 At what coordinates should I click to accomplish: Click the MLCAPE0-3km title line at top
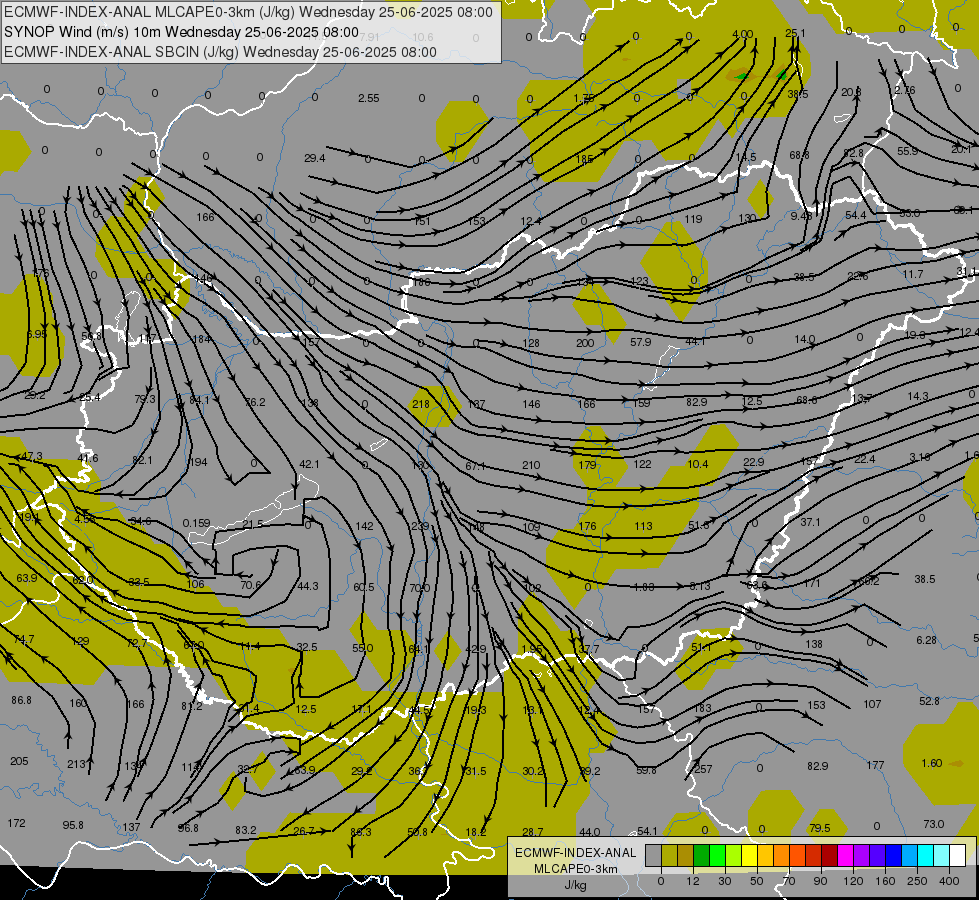tap(248, 12)
